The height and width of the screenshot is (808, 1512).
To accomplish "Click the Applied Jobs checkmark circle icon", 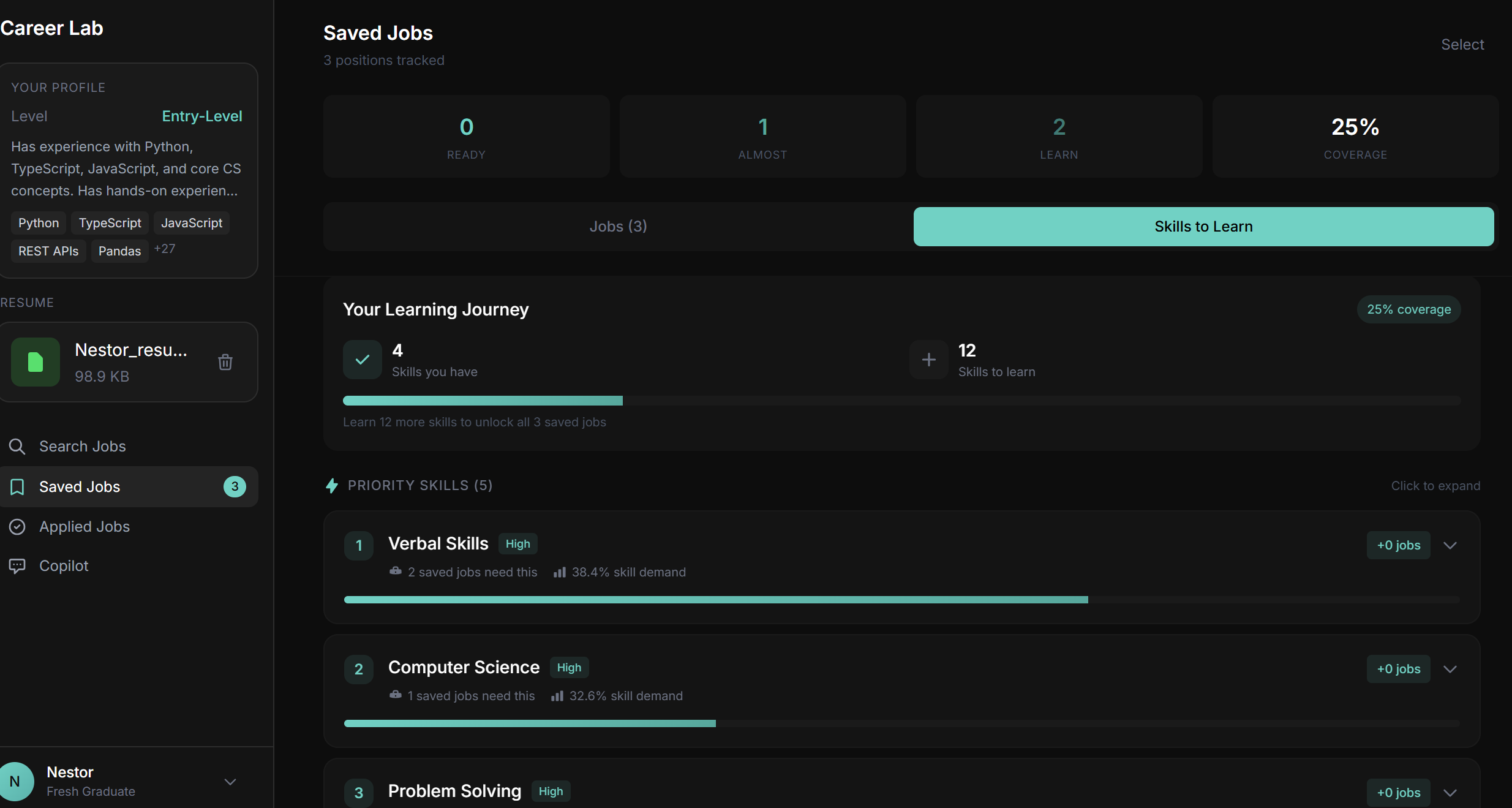I will [17, 527].
